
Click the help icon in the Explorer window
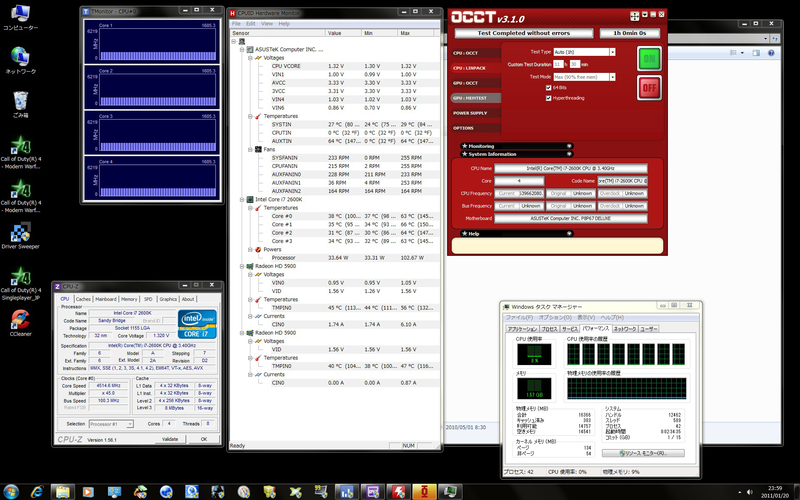(x=771, y=53)
